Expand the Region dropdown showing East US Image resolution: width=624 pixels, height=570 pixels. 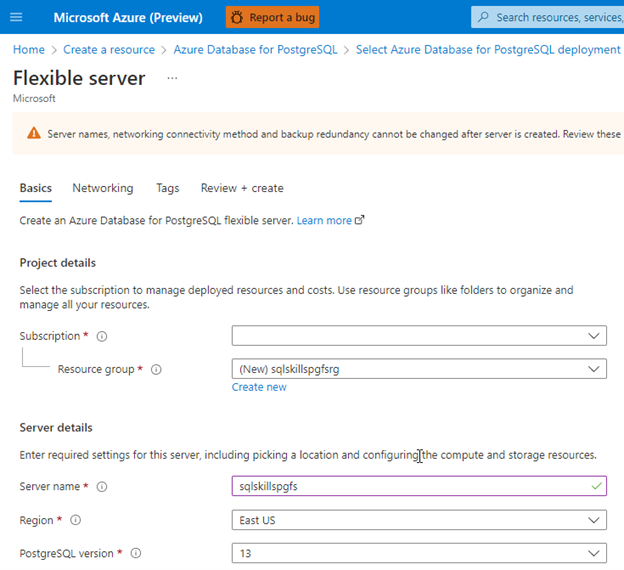(x=419, y=520)
